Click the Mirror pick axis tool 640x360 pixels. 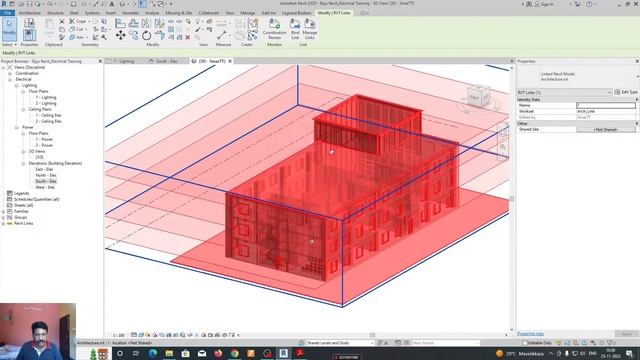(x=147, y=23)
